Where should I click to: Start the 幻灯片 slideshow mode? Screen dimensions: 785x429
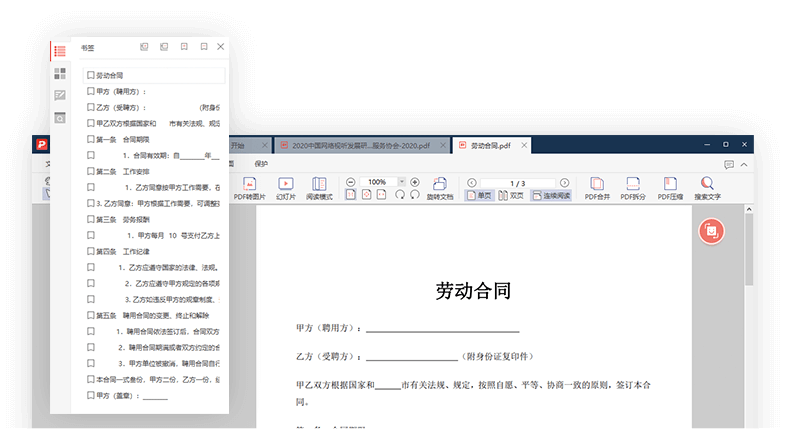click(x=285, y=188)
